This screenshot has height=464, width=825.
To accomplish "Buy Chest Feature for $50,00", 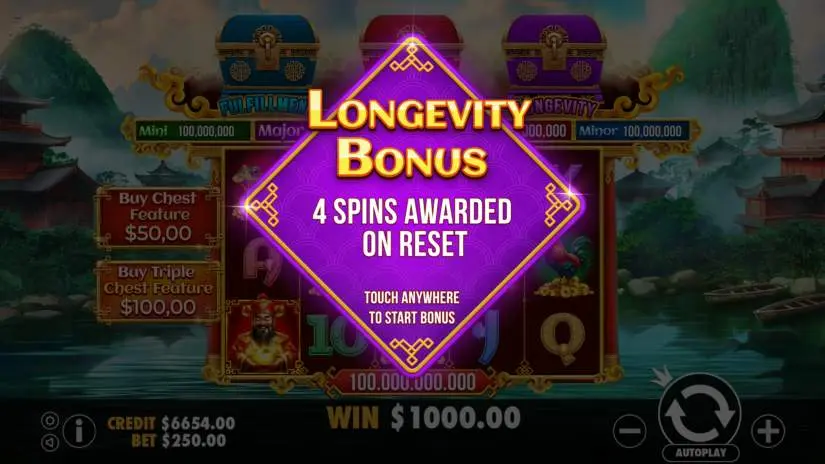I will 158,217.
